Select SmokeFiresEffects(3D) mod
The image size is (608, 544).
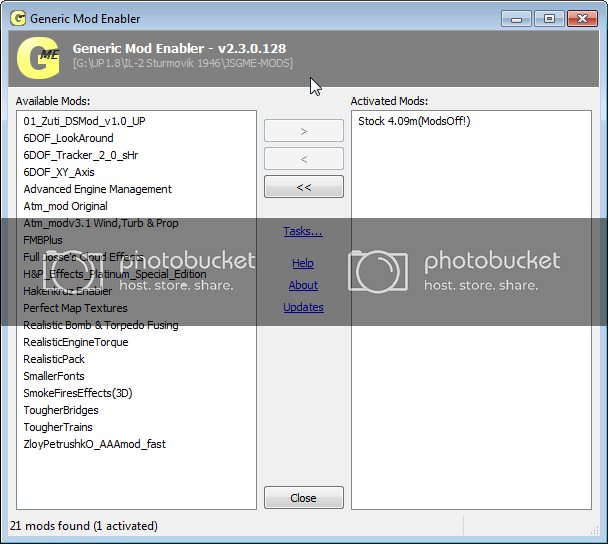point(78,393)
